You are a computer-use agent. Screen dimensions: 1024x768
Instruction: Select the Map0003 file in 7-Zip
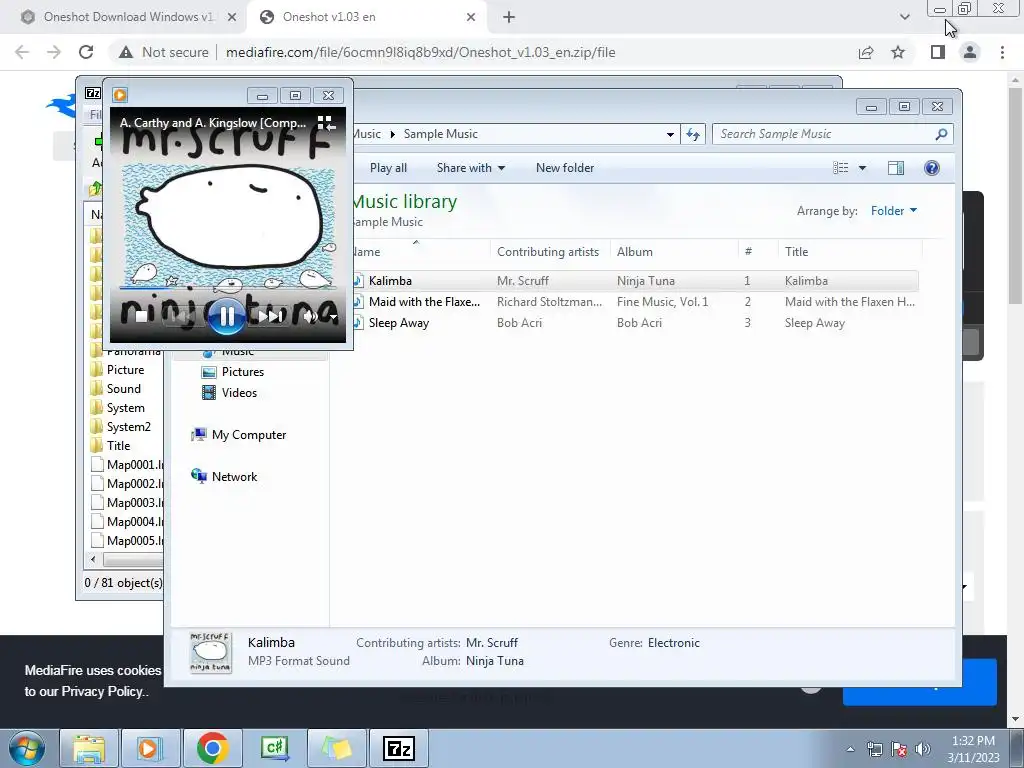click(127, 502)
